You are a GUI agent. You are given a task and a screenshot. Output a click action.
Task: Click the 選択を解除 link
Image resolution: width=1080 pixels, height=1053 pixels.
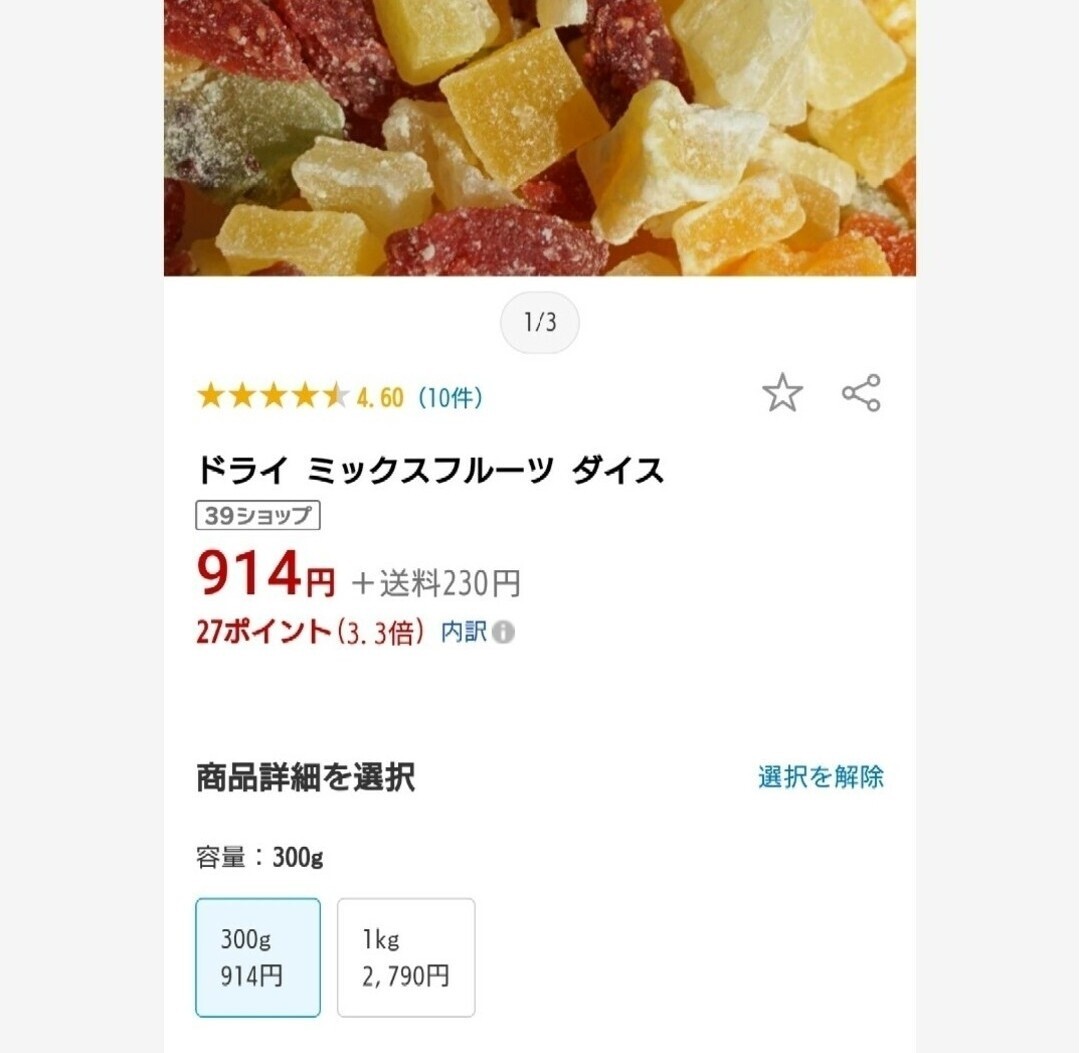click(x=820, y=777)
